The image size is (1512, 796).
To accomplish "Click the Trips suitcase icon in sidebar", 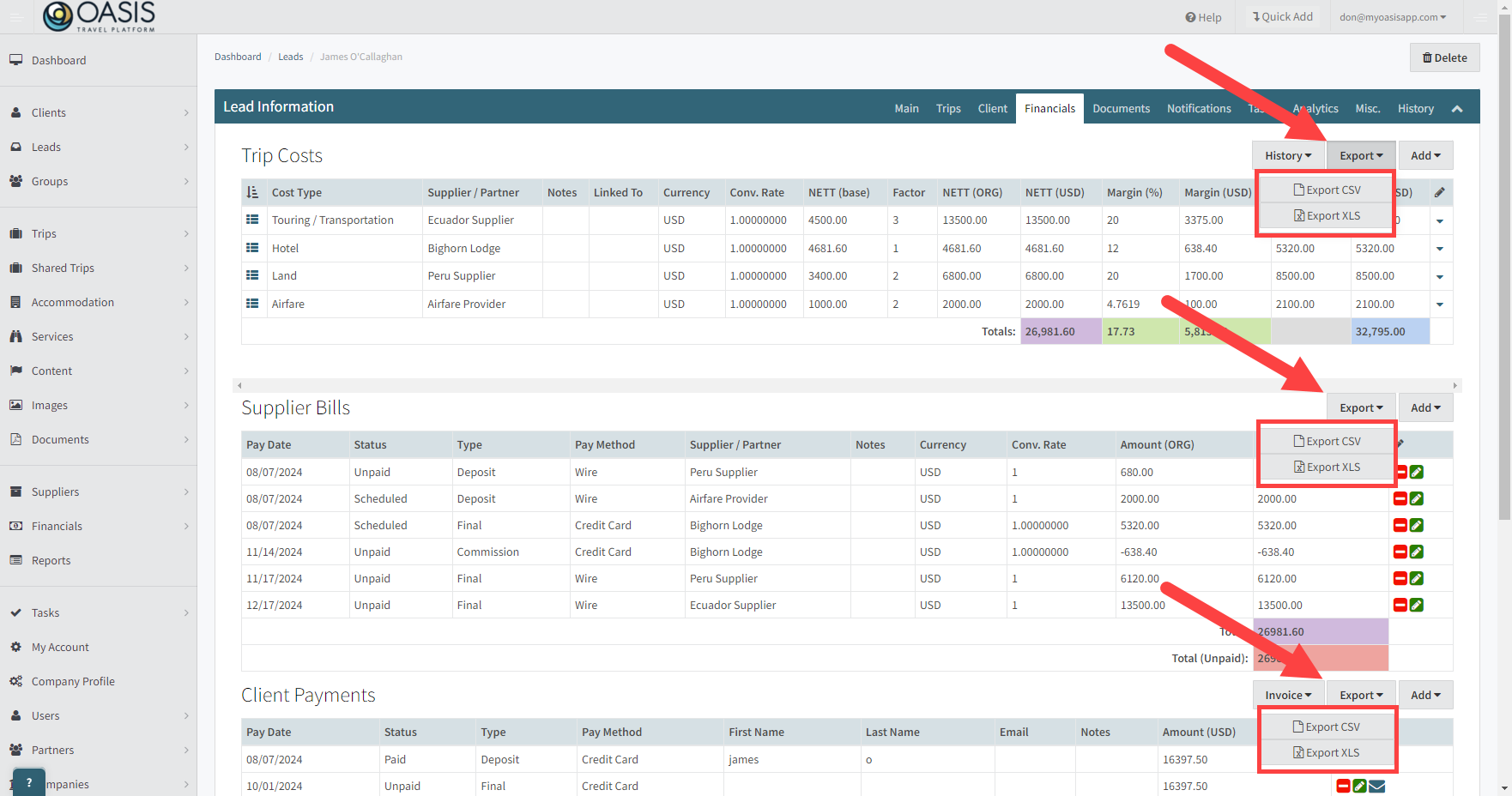I will 15,233.
